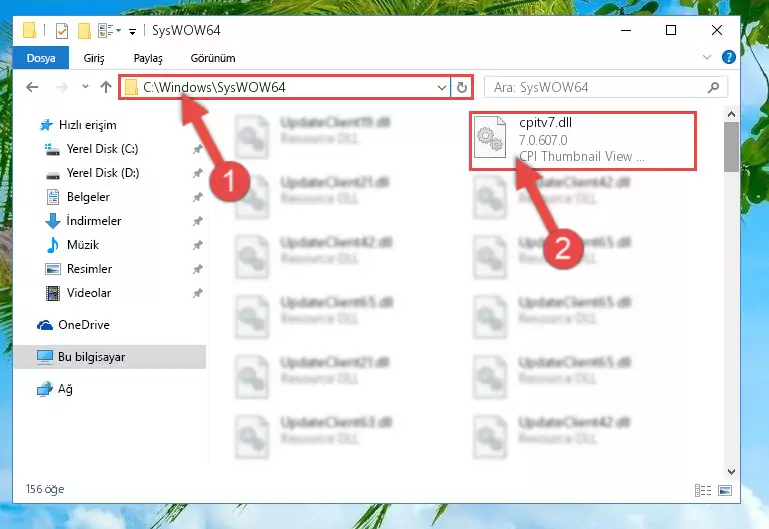Click the pin icon next to Yerel Disk (D:)
Screen dimensions: 769x529
tap(197, 173)
